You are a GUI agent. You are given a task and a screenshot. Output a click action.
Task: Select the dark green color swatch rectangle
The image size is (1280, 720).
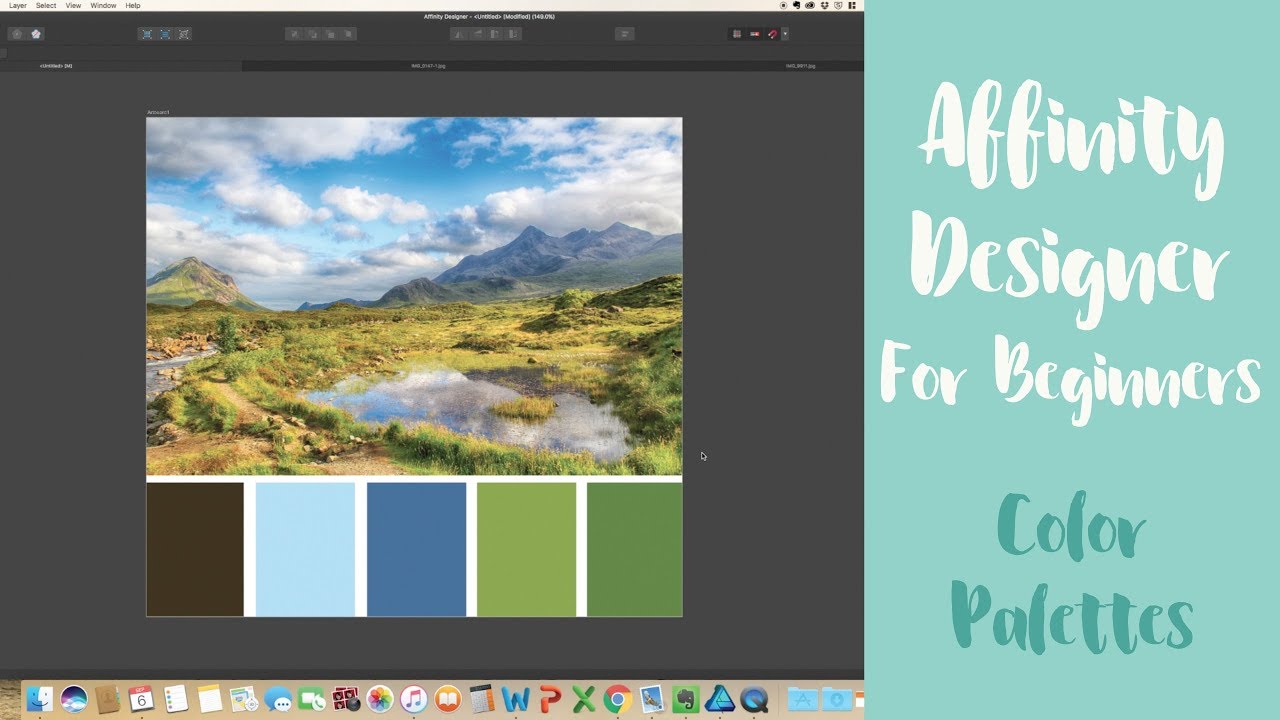click(x=634, y=549)
